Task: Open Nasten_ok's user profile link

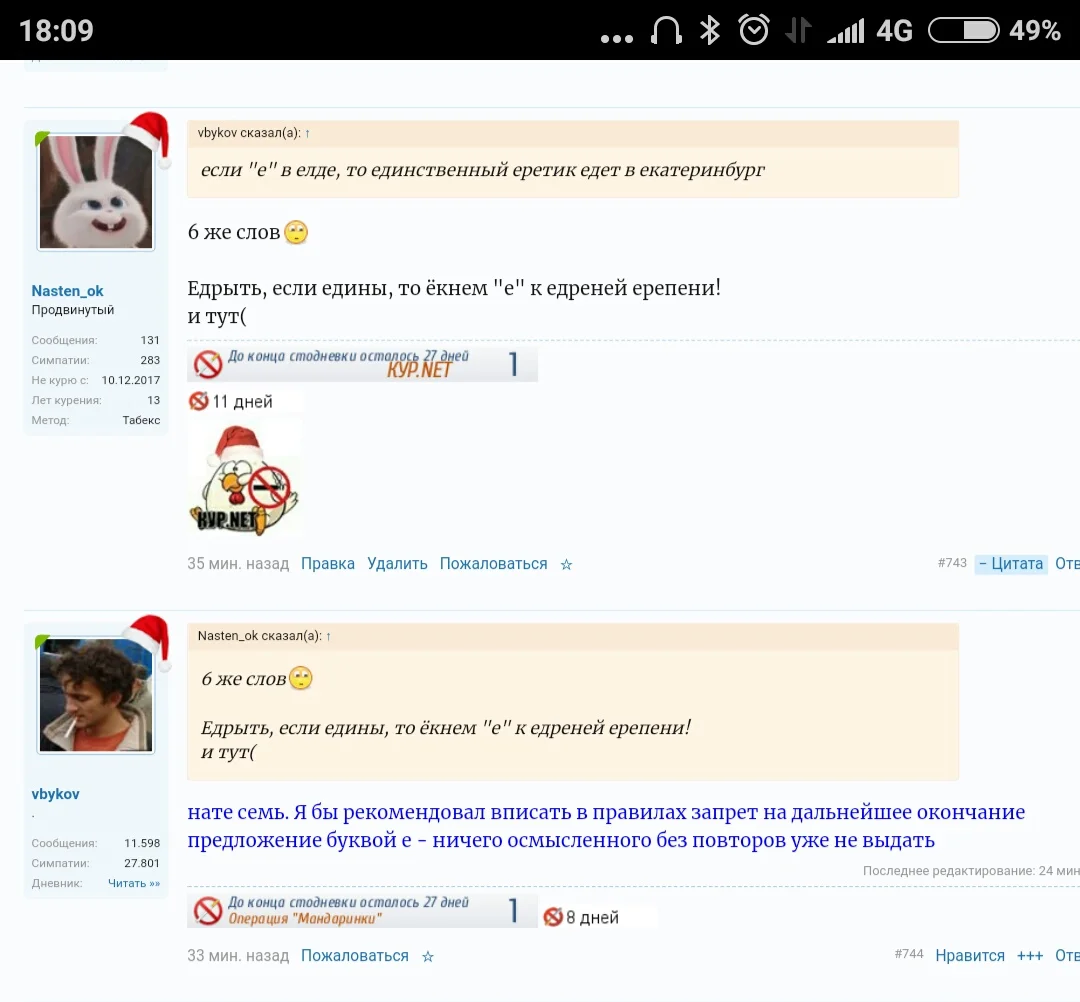Action: [68, 291]
